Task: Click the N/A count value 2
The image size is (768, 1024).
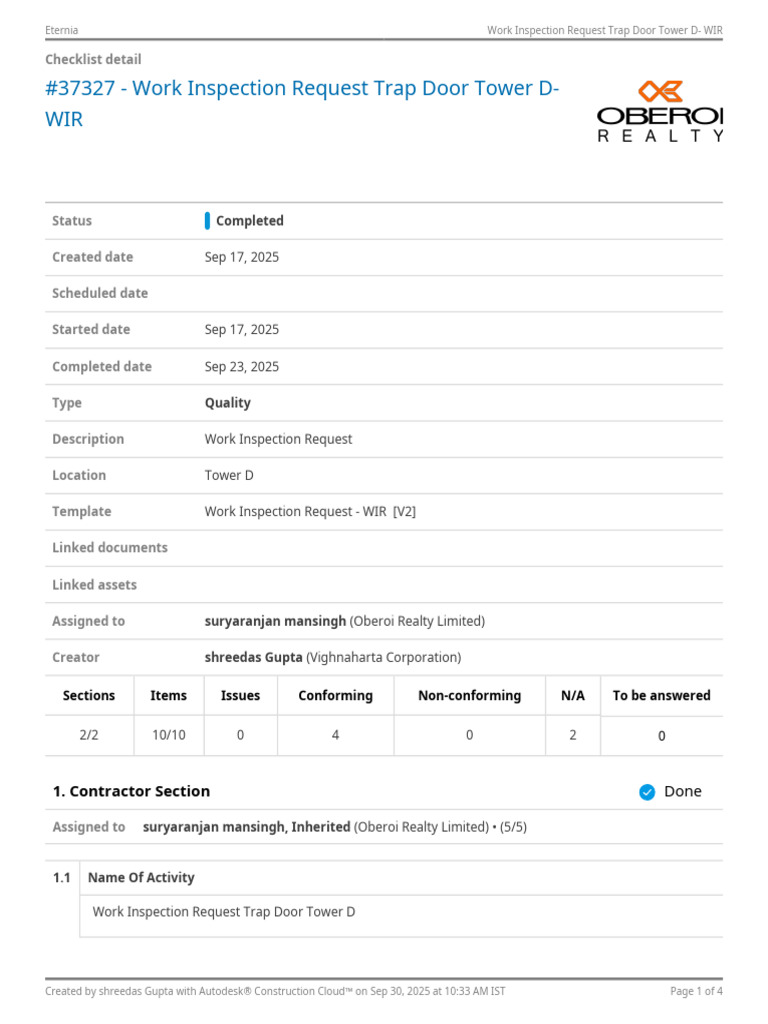Action: click(x=573, y=735)
